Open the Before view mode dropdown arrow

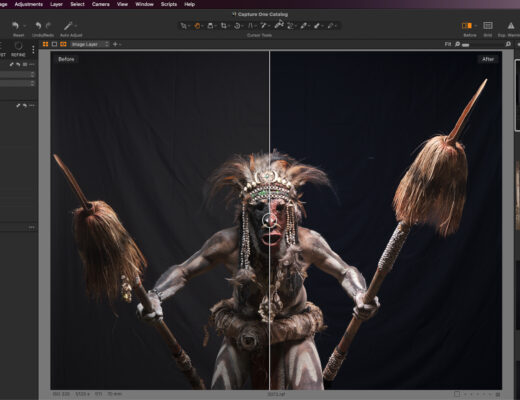point(476,26)
